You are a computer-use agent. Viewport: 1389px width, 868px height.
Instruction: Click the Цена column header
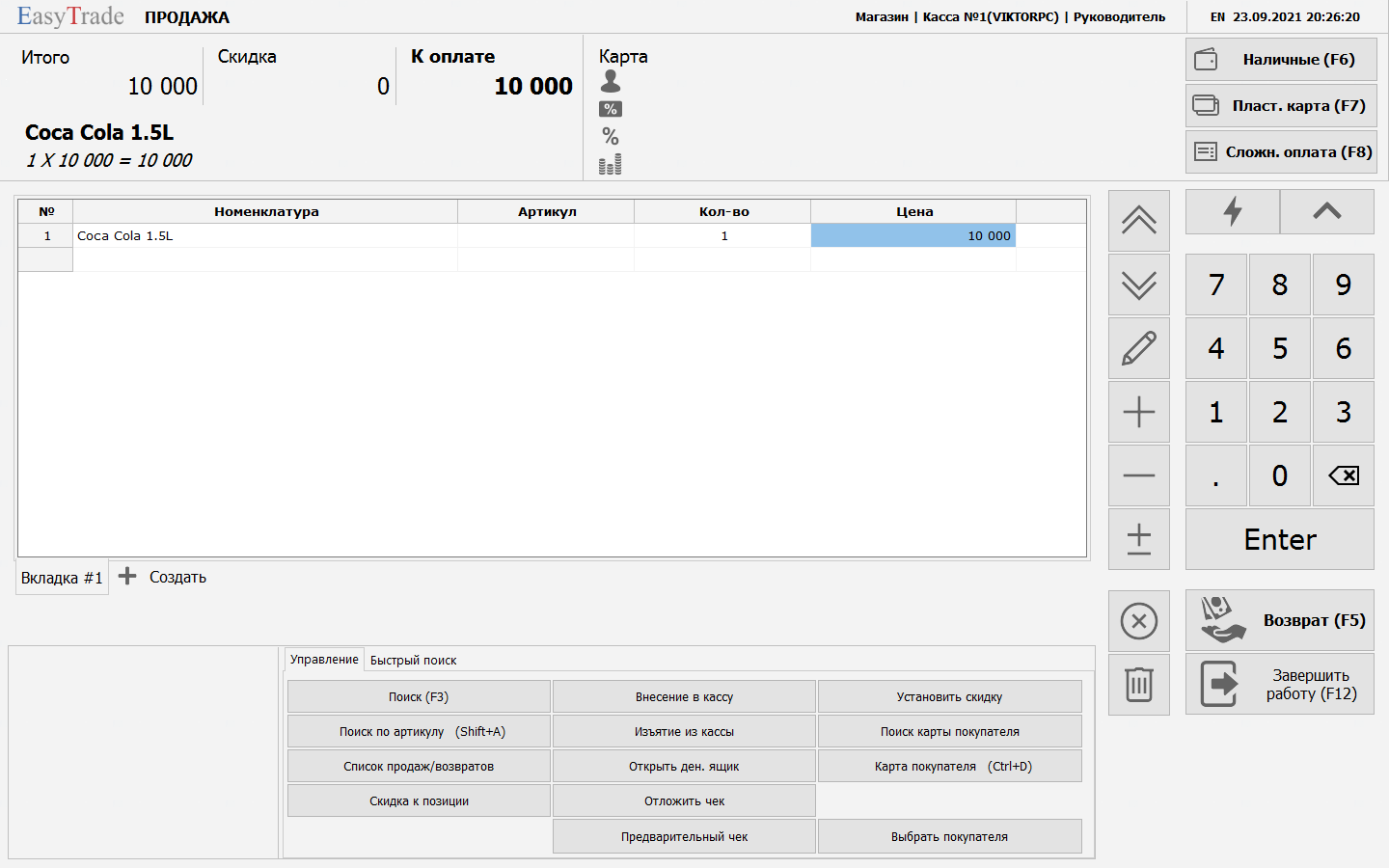point(913,211)
